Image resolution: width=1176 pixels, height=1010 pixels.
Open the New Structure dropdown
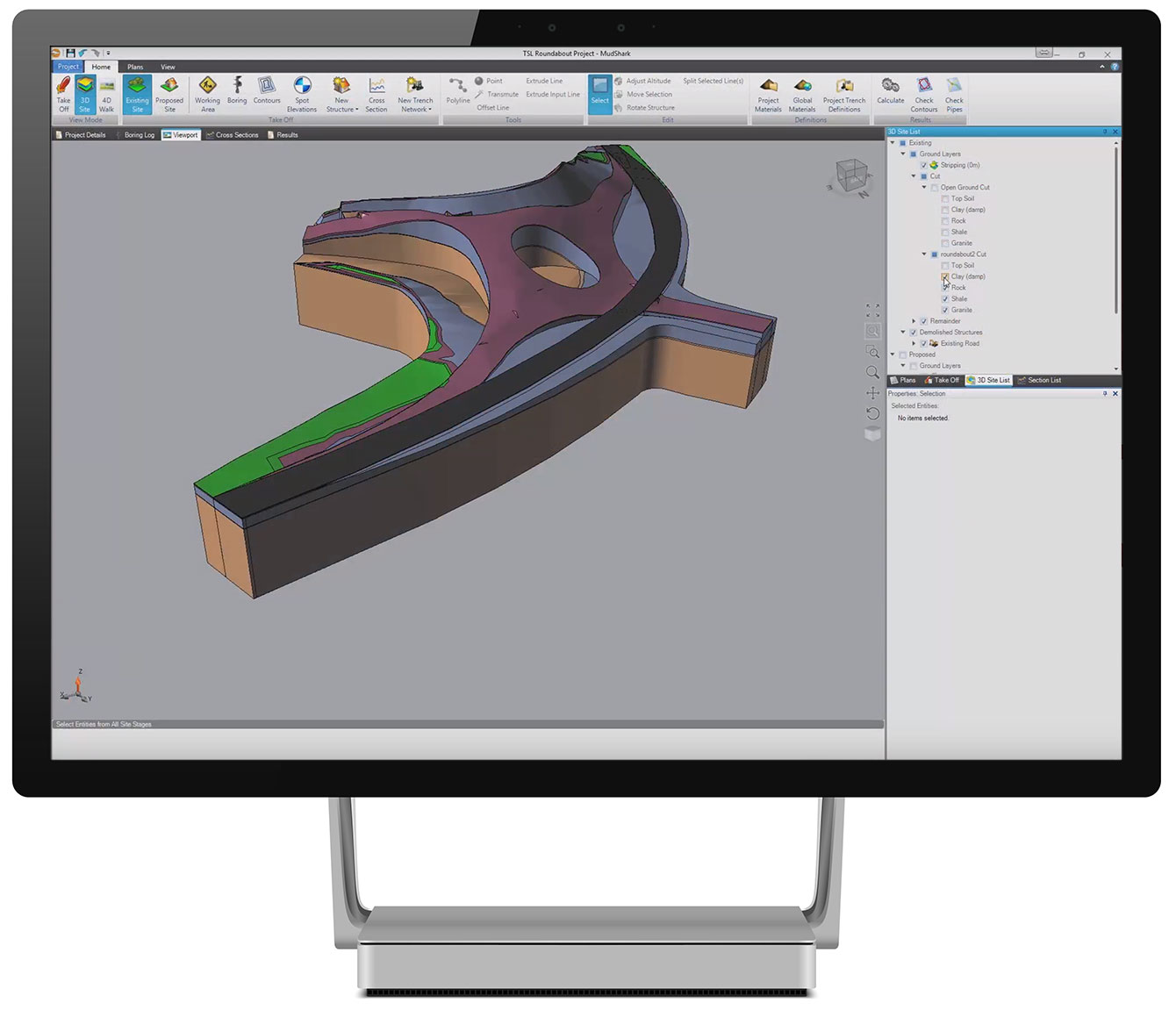click(341, 94)
